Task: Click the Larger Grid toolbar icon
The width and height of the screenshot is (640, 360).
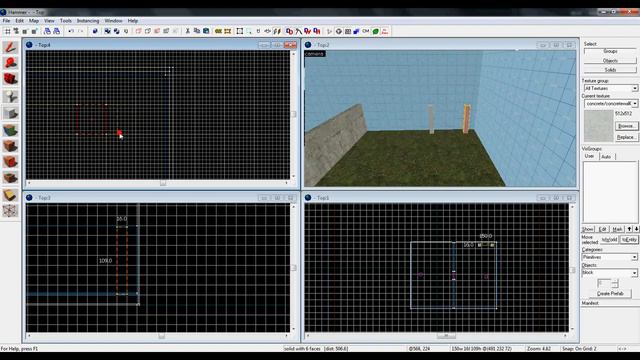Action: coord(34,31)
